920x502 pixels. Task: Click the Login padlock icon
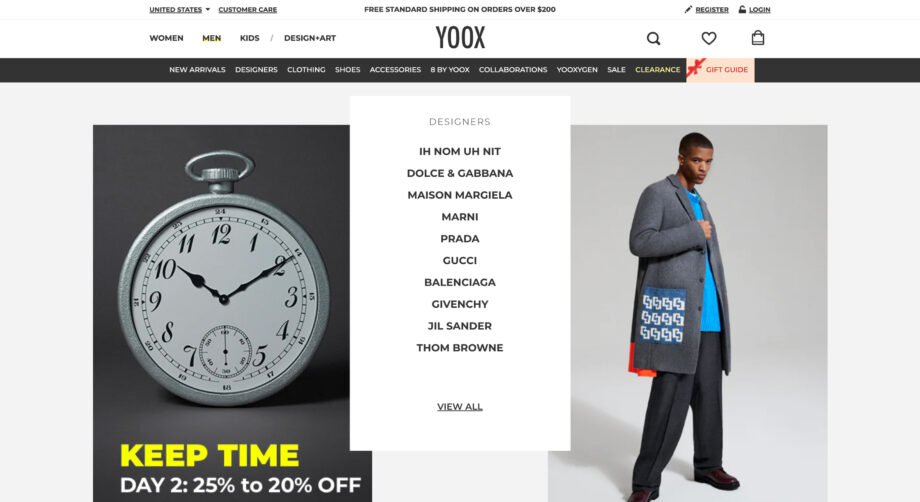click(742, 9)
